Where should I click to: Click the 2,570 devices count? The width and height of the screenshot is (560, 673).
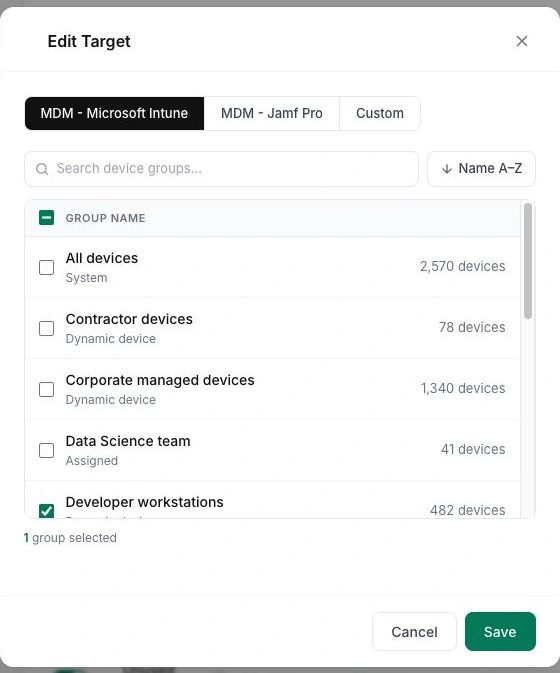pos(463,266)
